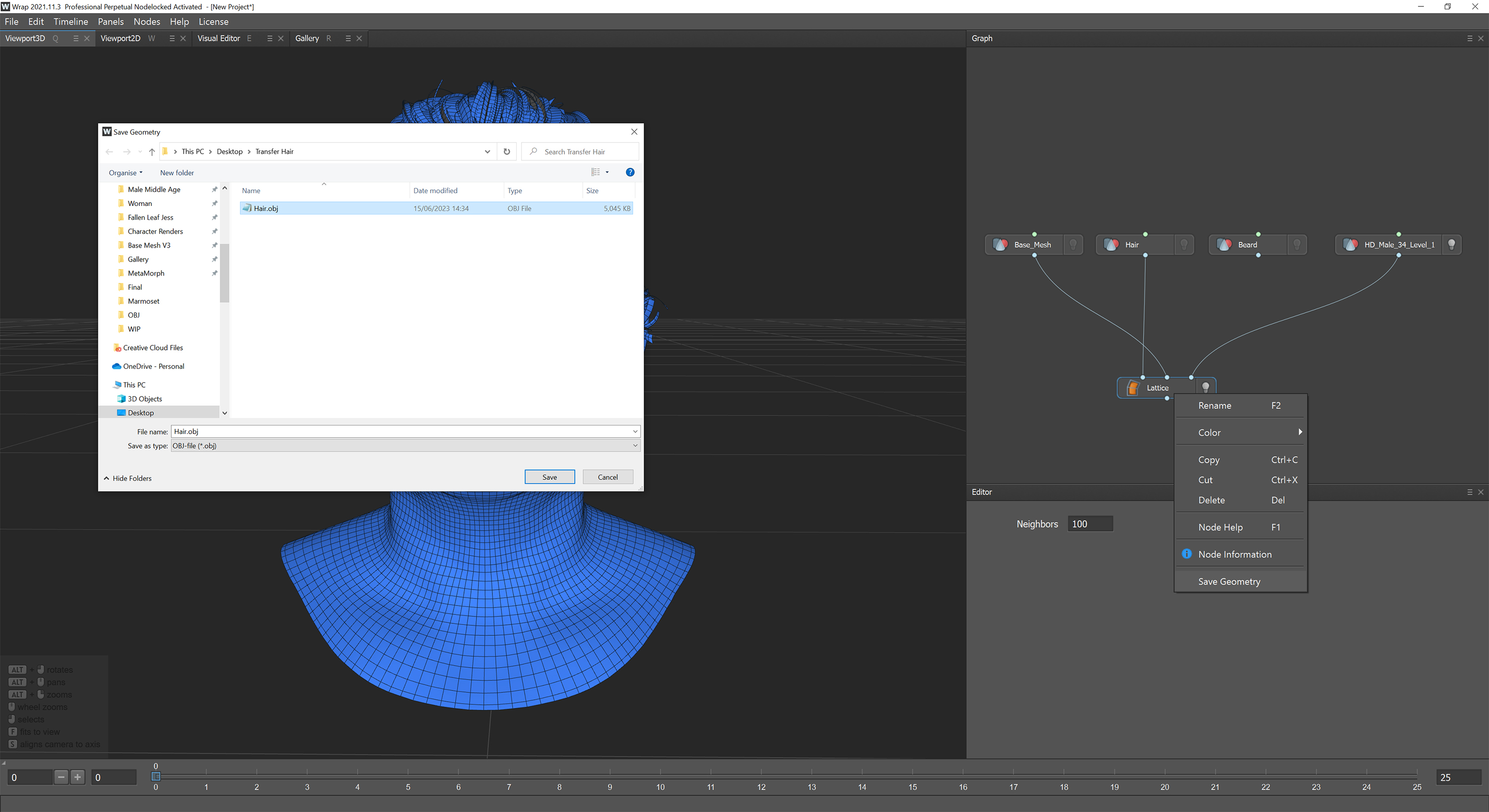Viewport: 1489px width, 812px height.
Task: Click the change-view icon above the file list
Action: pos(596,172)
